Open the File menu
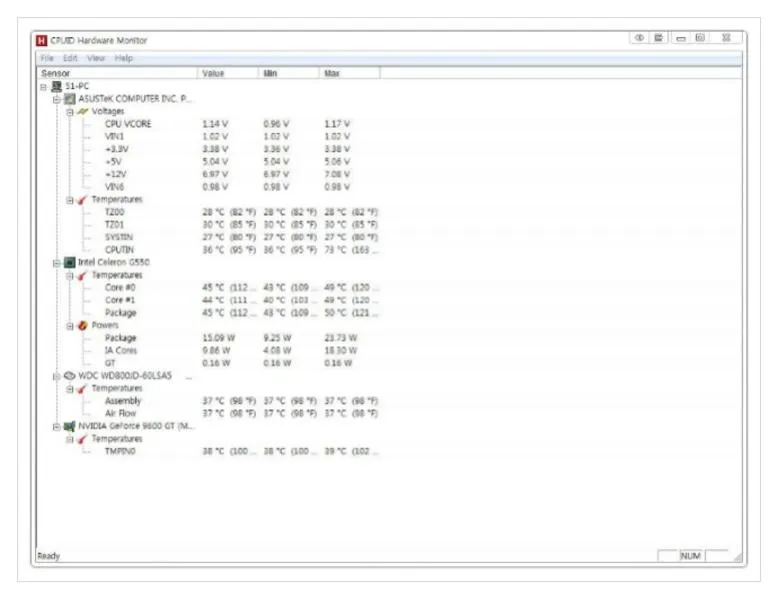 (47, 58)
